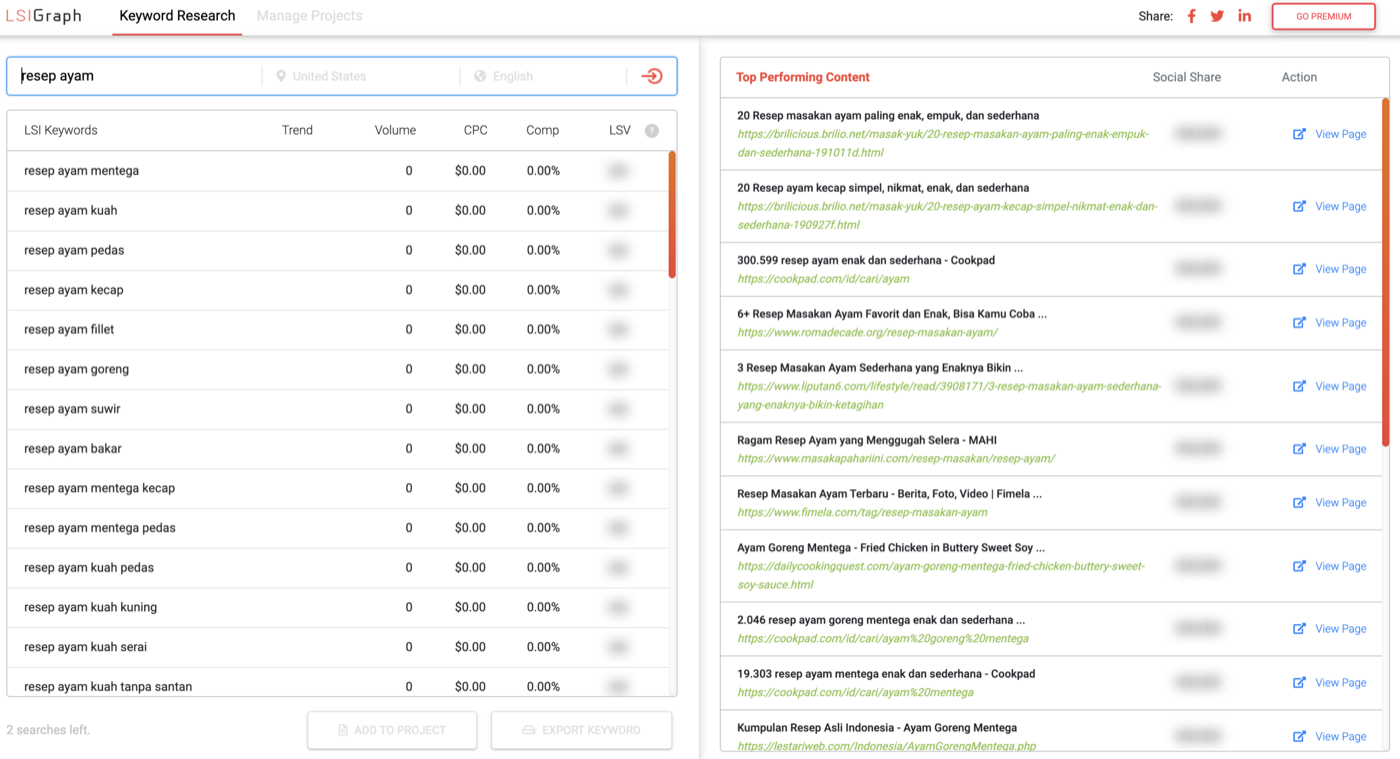Viewport: 1400px width, 759px height.
Task: Sort by the Volume column header
Action: point(395,130)
